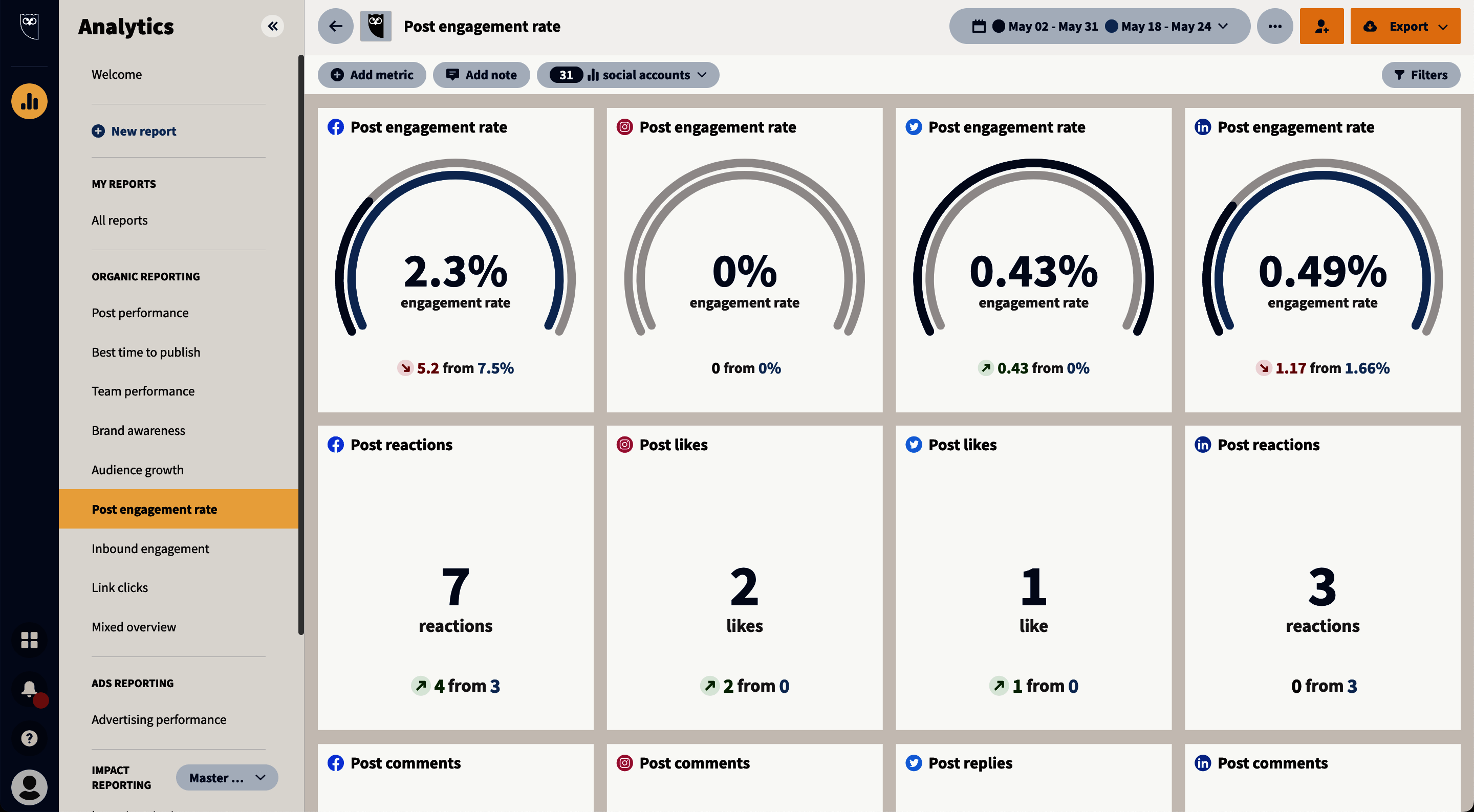Expand the date range picker dropdown
Viewport: 1474px width, 812px height.
pos(1099,26)
